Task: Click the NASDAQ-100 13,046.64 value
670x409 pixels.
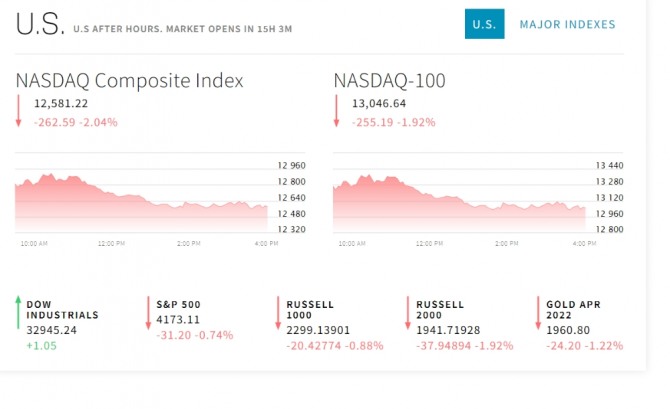Action: point(379,103)
